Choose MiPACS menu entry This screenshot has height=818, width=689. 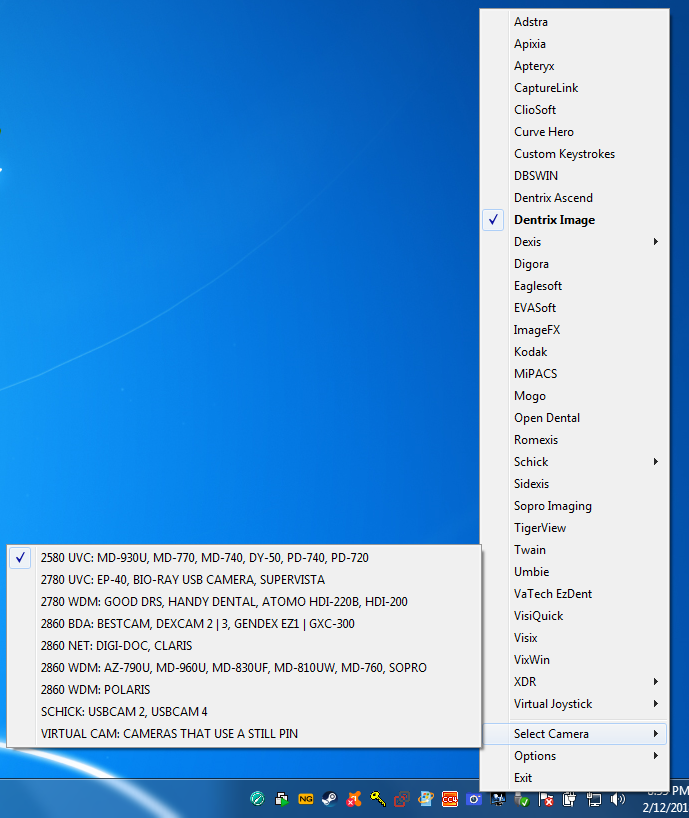tap(574, 374)
